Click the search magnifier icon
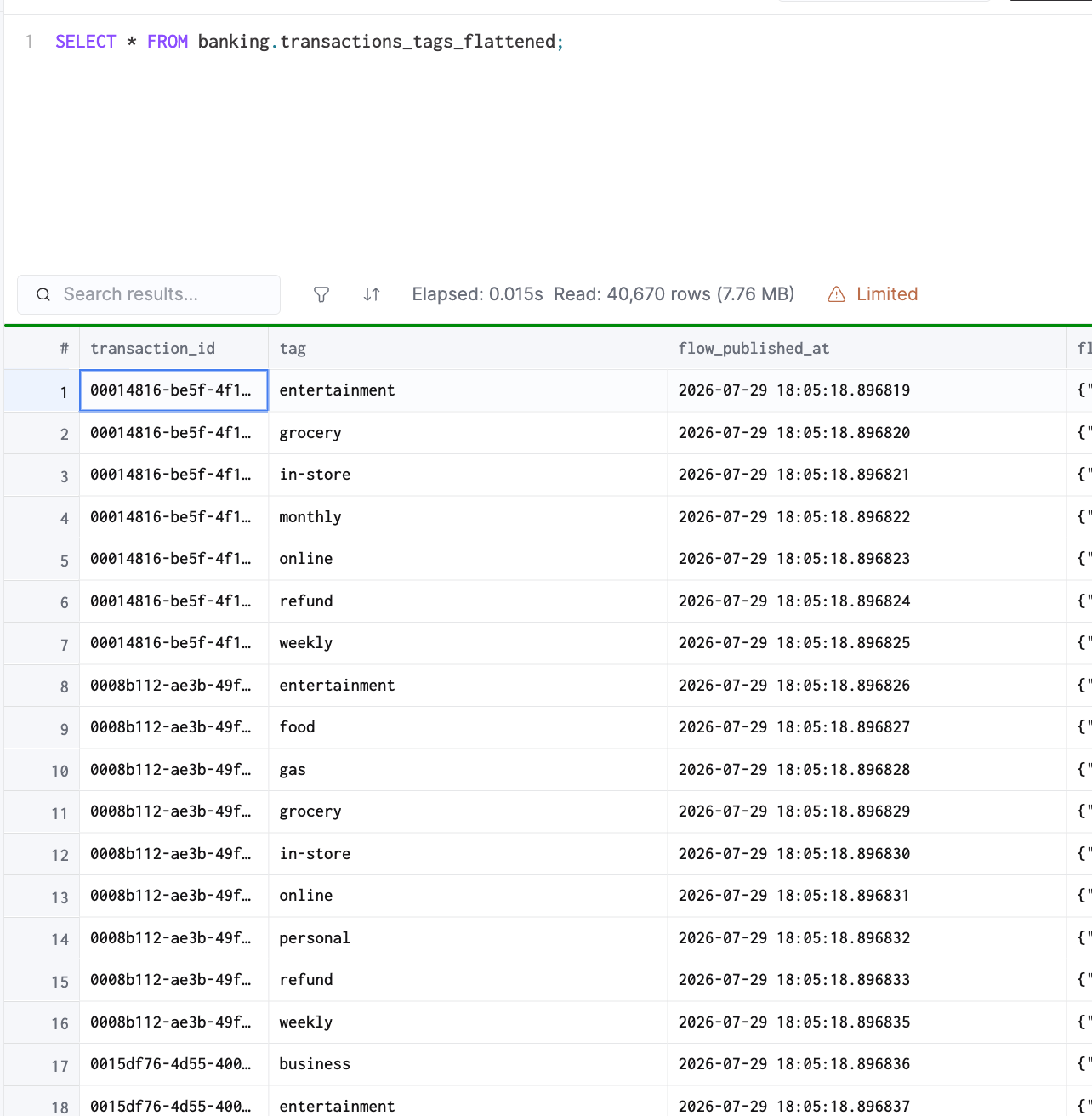 click(43, 294)
